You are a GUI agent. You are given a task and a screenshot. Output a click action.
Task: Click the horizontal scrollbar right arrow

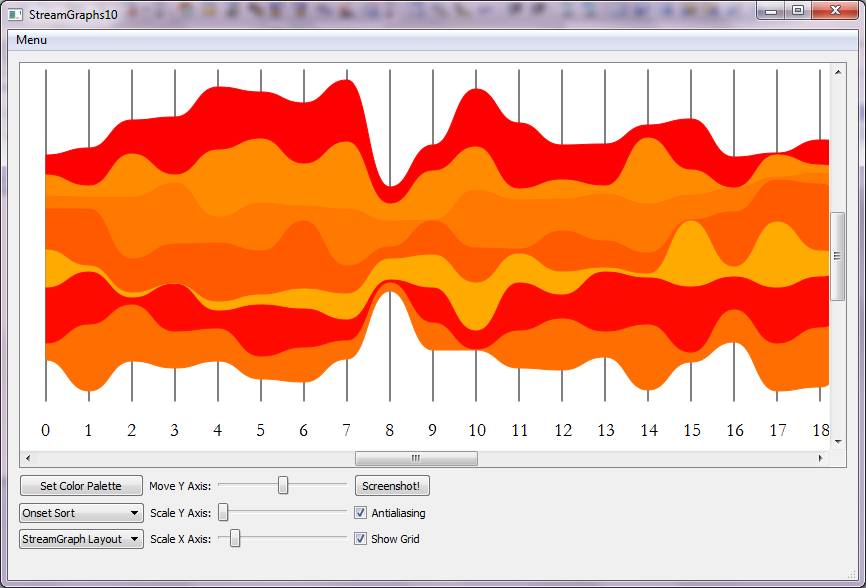tap(821, 459)
